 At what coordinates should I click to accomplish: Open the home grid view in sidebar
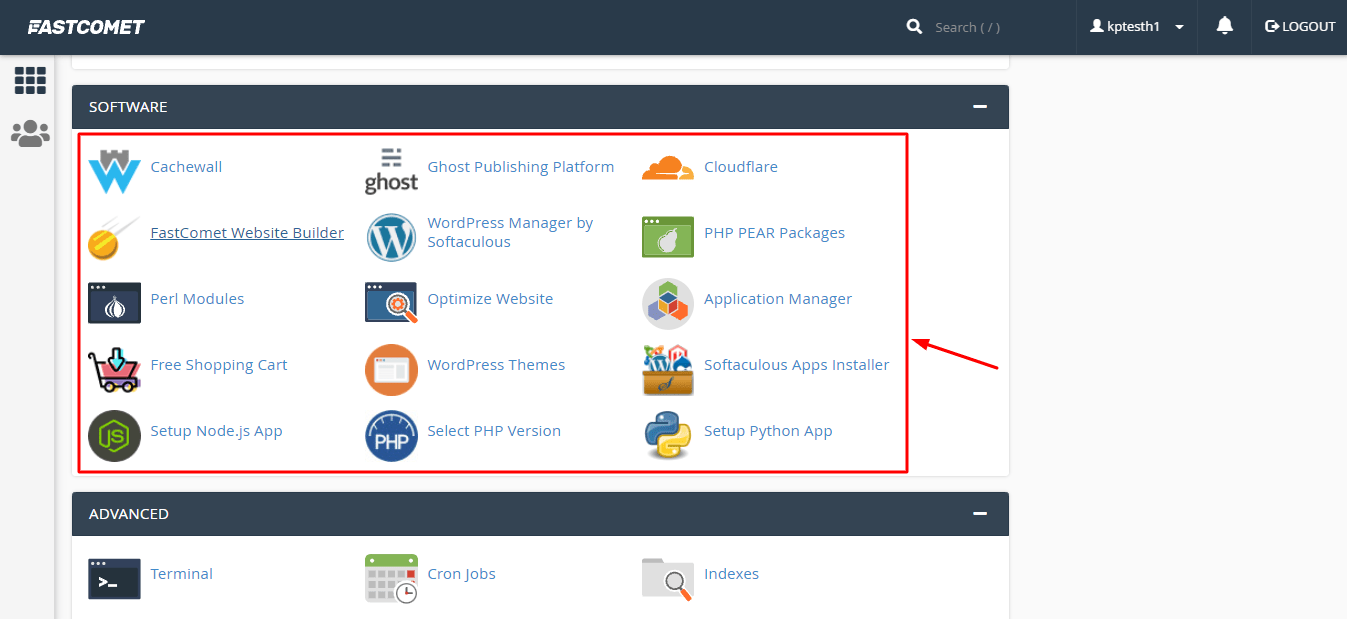pos(30,81)
